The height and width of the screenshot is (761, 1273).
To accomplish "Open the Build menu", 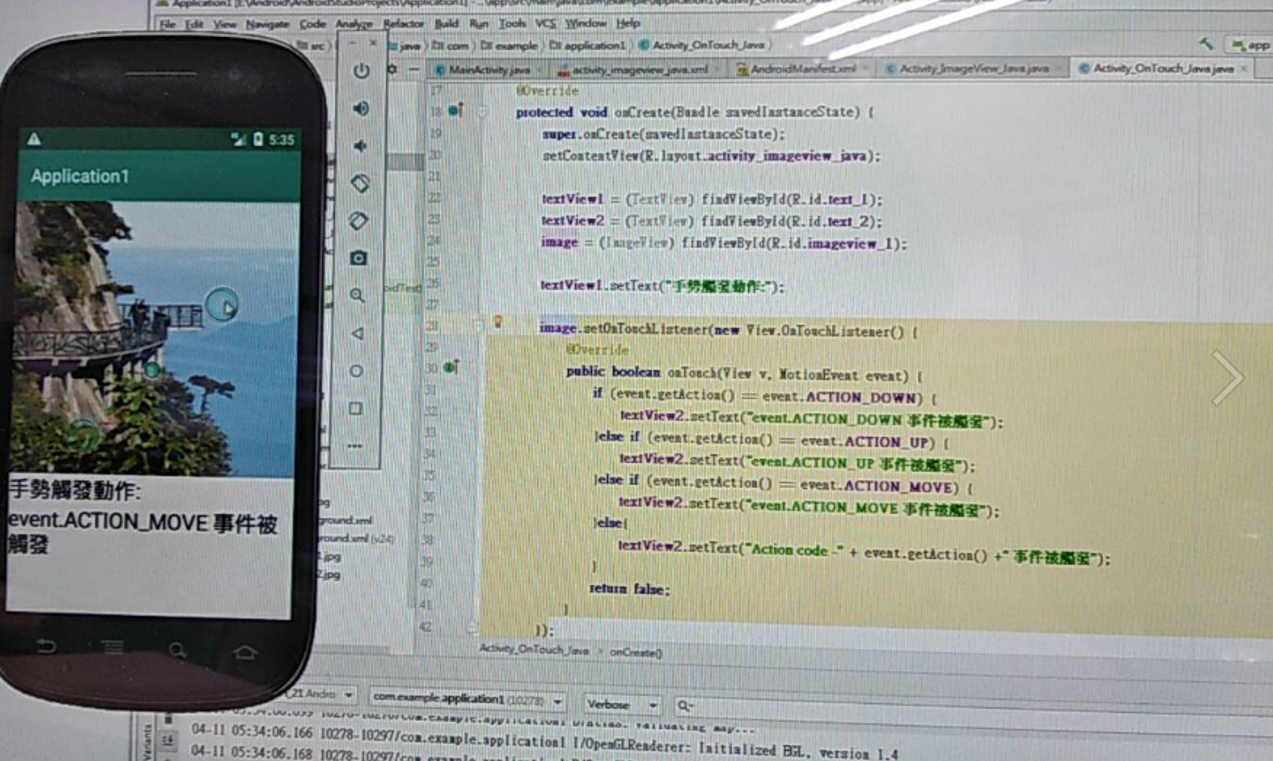I will pyautogui.click(x=447, y=23).
